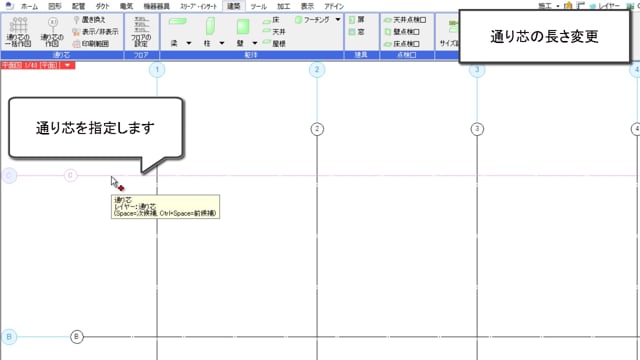This screenshot has width=640, height=360.
Task: Open the スリーブ・インサート tab
Action: [198, 6]
